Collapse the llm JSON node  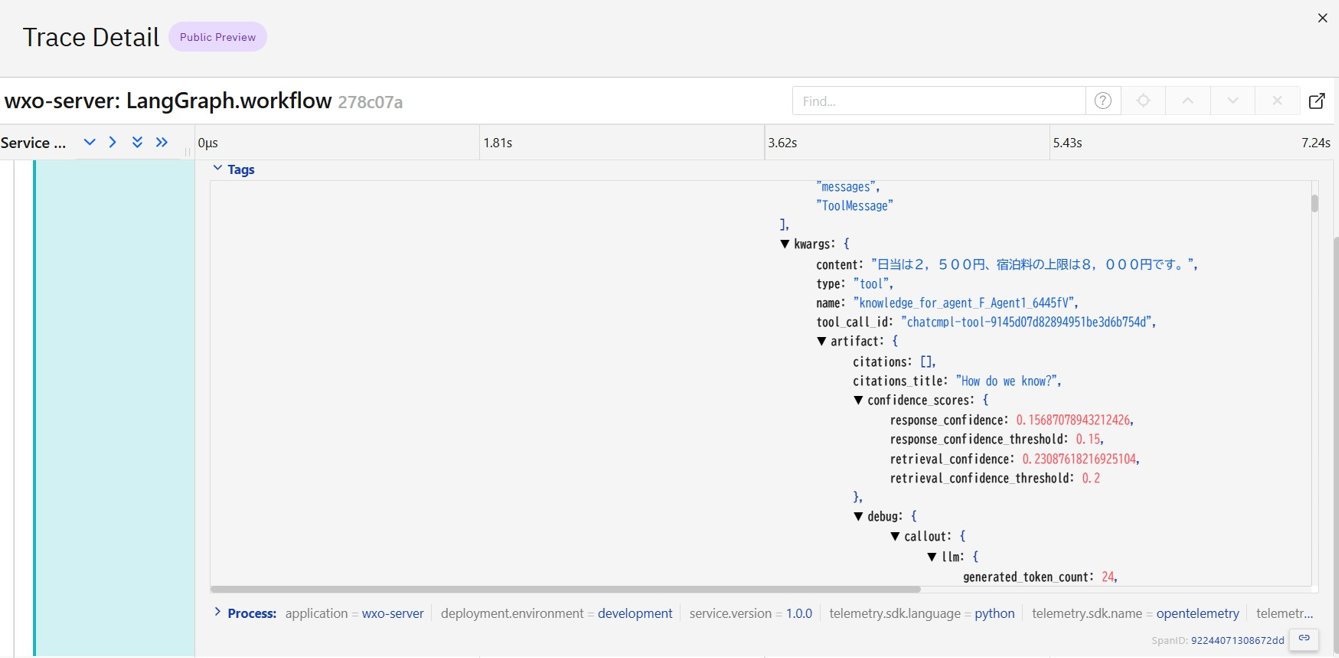pyautogui.click(x=932, y=556)
